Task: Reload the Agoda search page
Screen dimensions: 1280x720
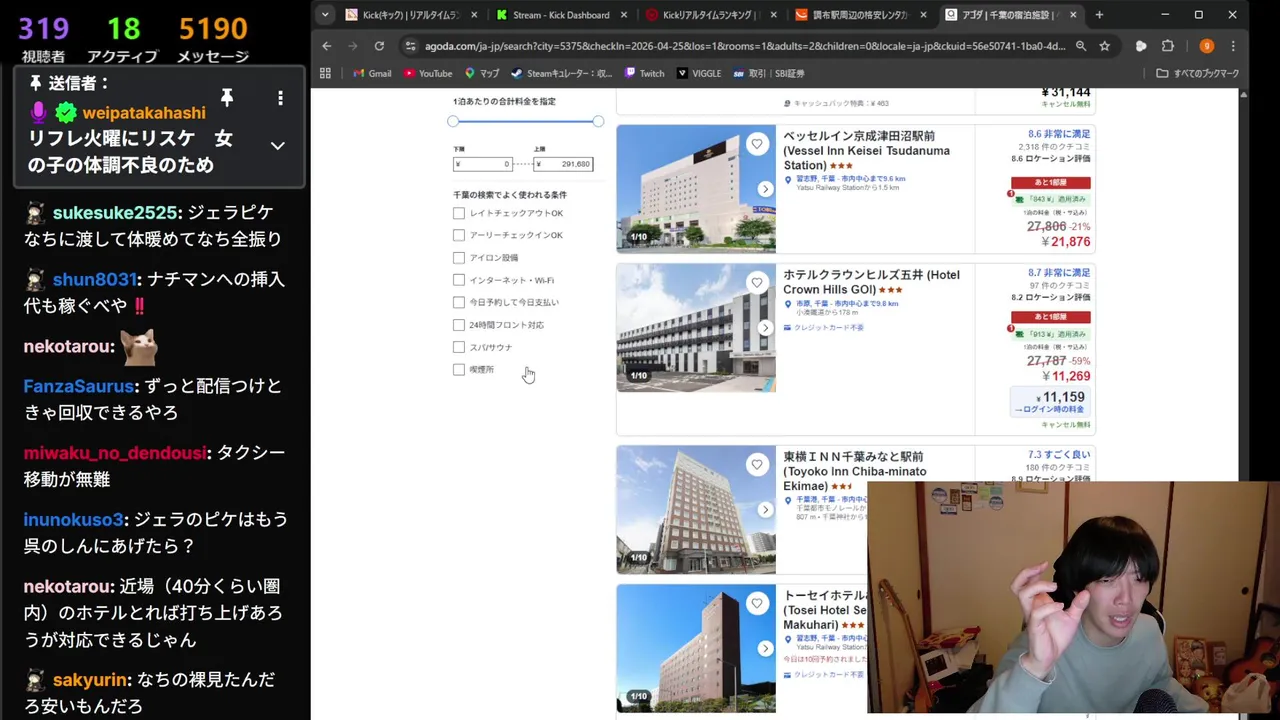Action: click(379, 46)
